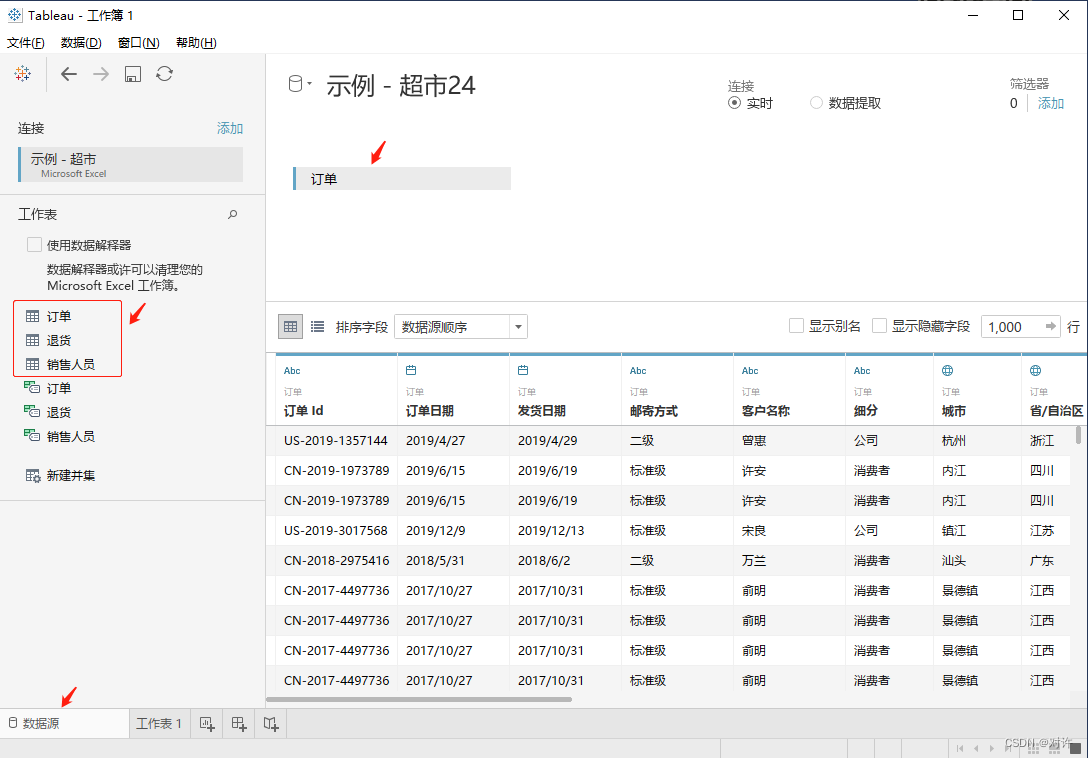
Task: Click the data source cylinder icon beside the title
Action: click(295, 84)
